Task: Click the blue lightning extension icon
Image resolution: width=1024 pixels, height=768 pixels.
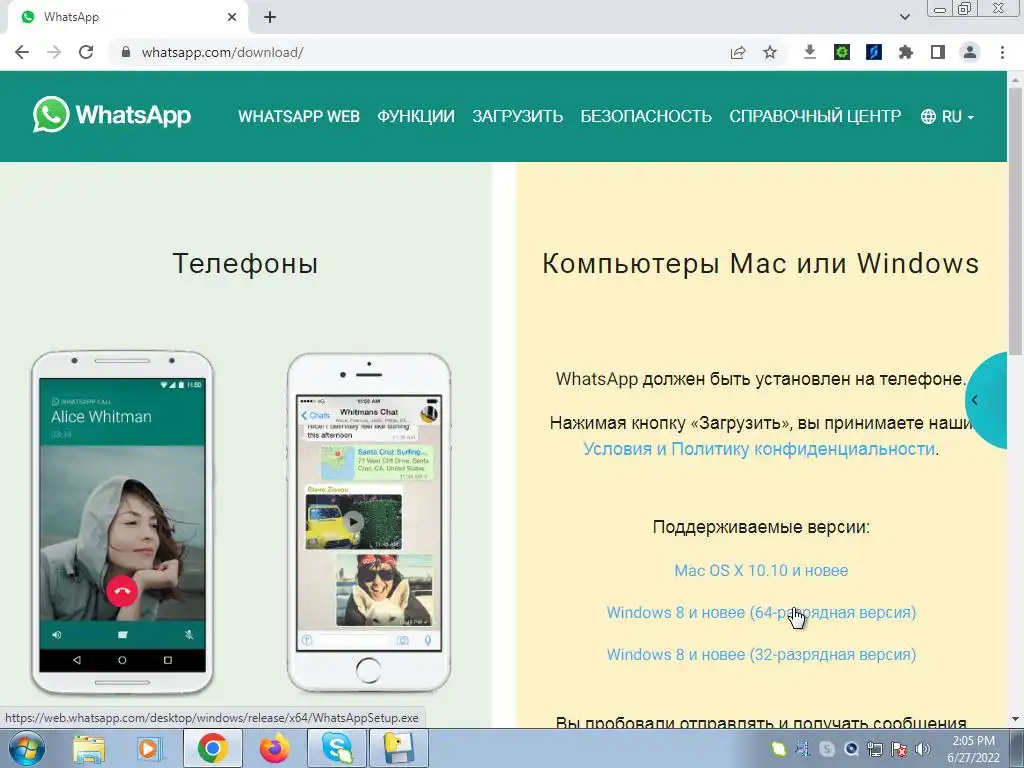Action: 874,52
